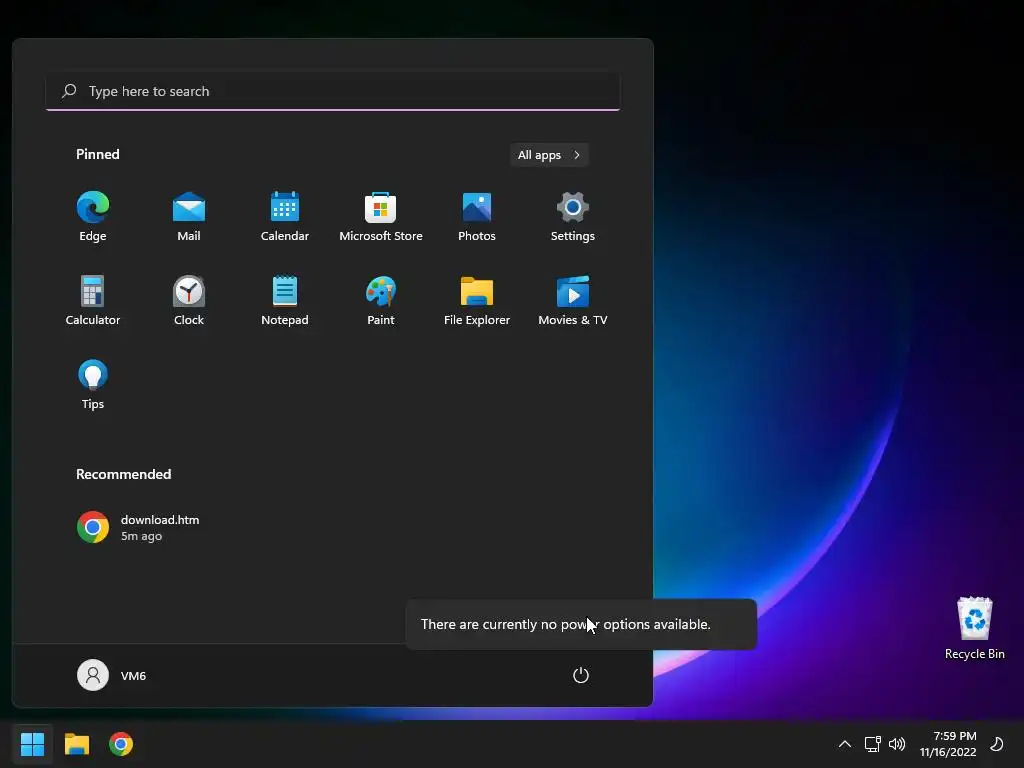
Task: Click the Windows Start button on taskbar
Action: [x=33, y=744]
